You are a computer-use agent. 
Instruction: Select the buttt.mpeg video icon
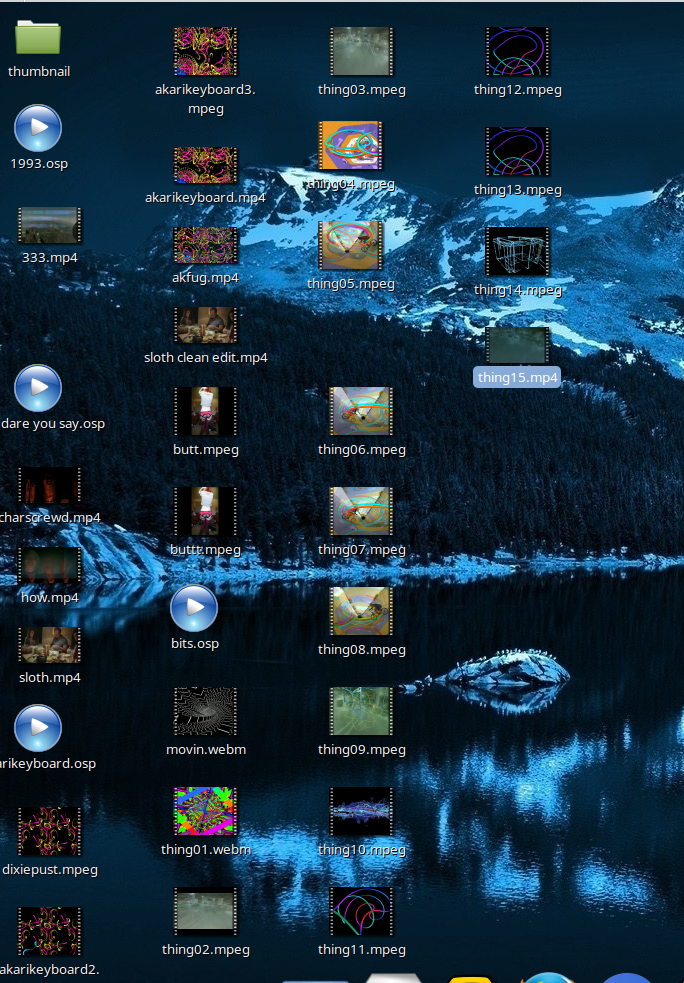[206, 512]
